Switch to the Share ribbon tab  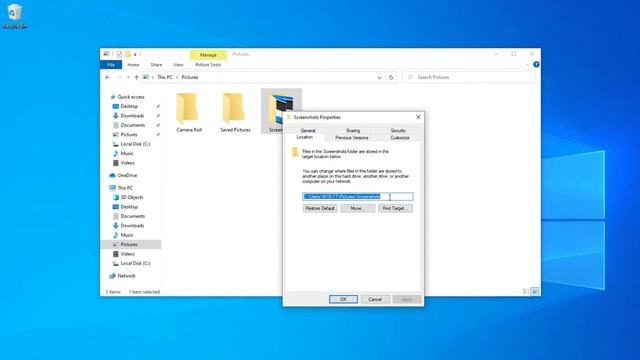[156, 64]
